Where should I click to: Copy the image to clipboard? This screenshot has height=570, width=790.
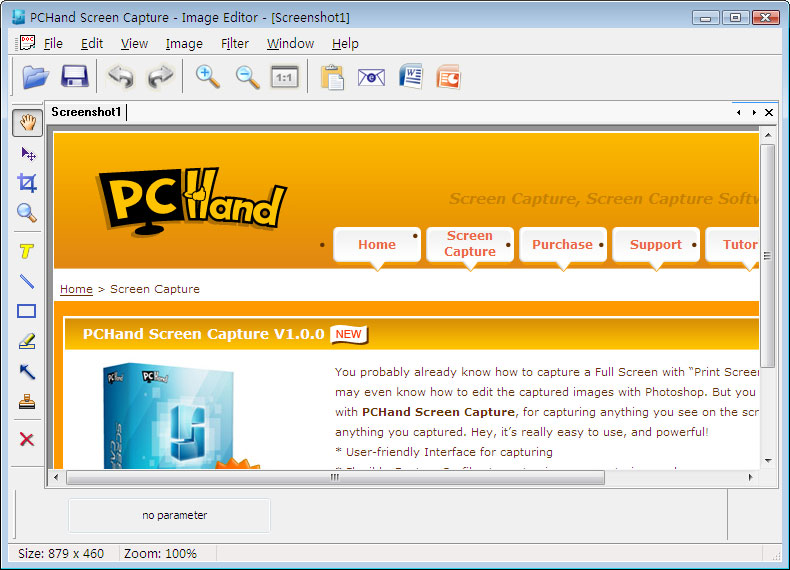click(332, 77)
